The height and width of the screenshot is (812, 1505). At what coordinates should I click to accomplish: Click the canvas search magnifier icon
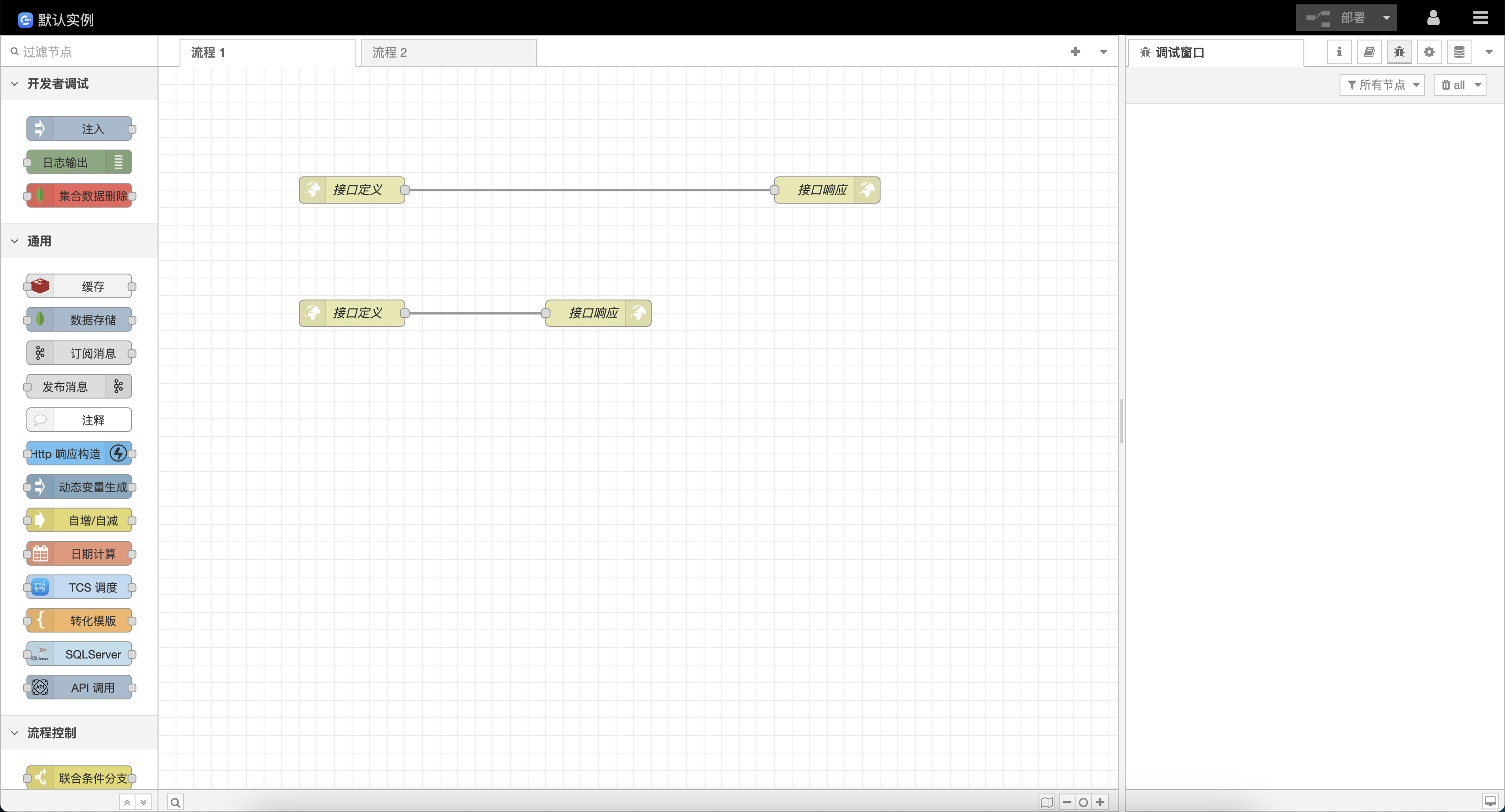(x=175, y=802)
